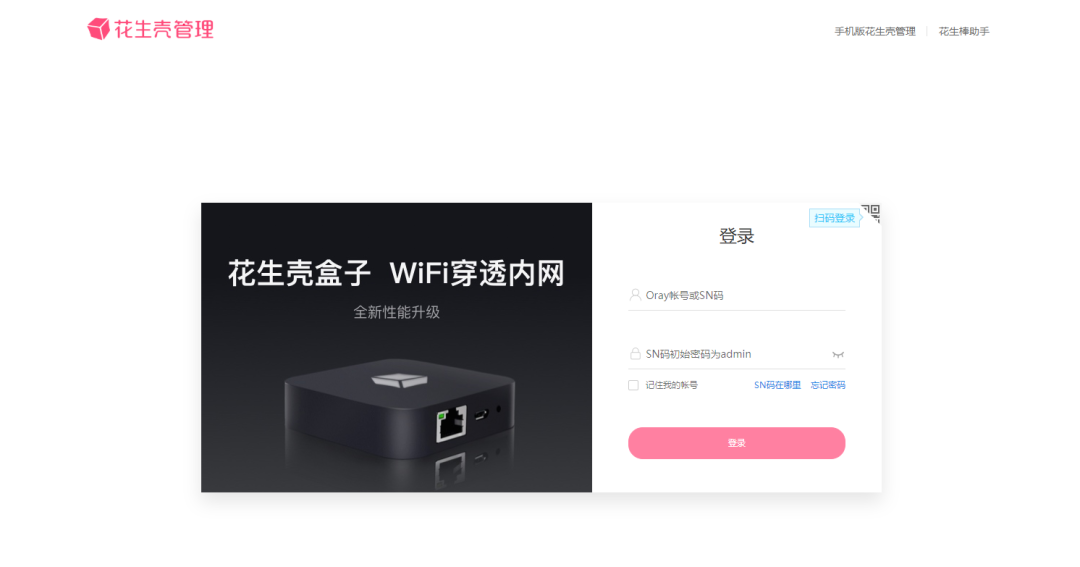Toggle password visibility eye icon
Viewport: 1080px width, 567px height.
(838, 355)
